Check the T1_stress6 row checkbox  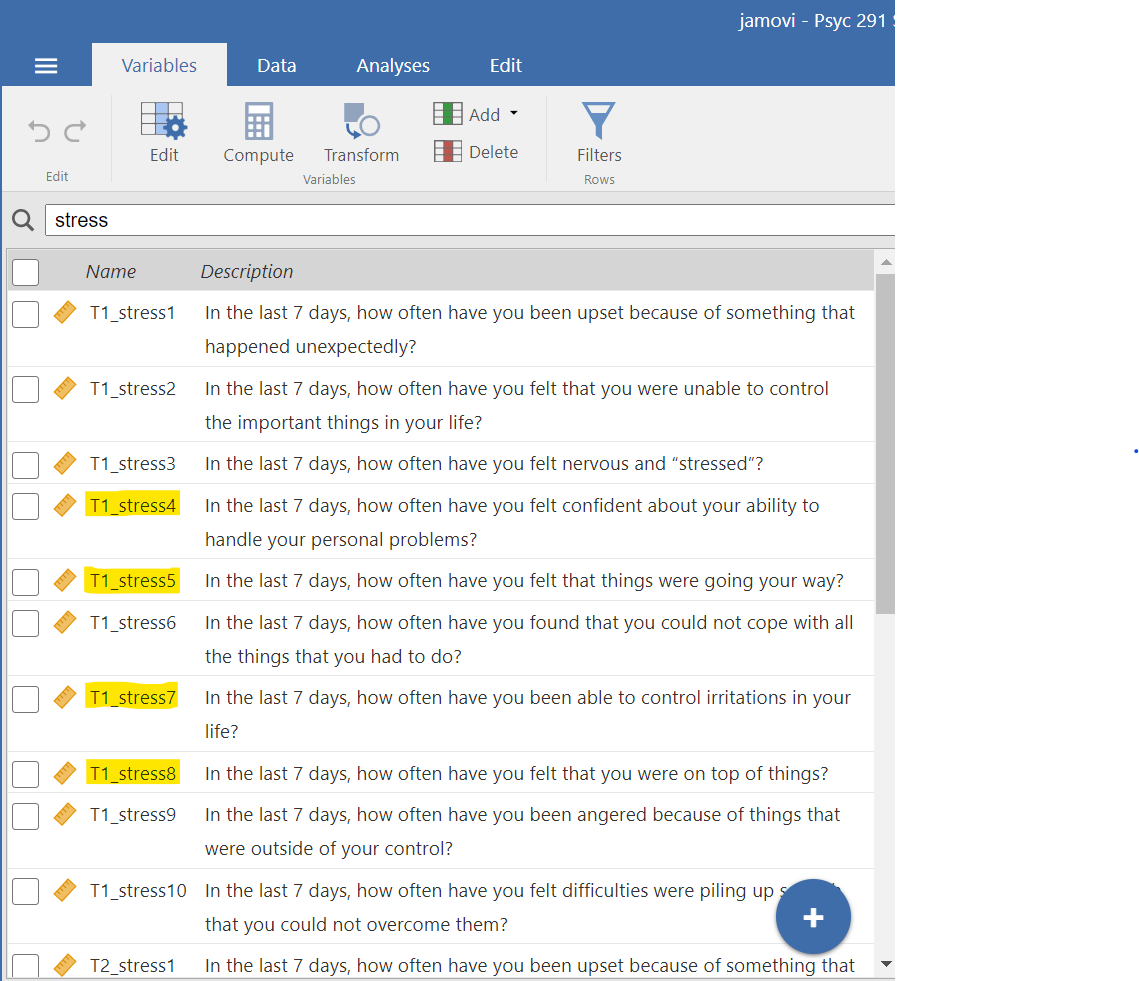[x=25, y=623]
